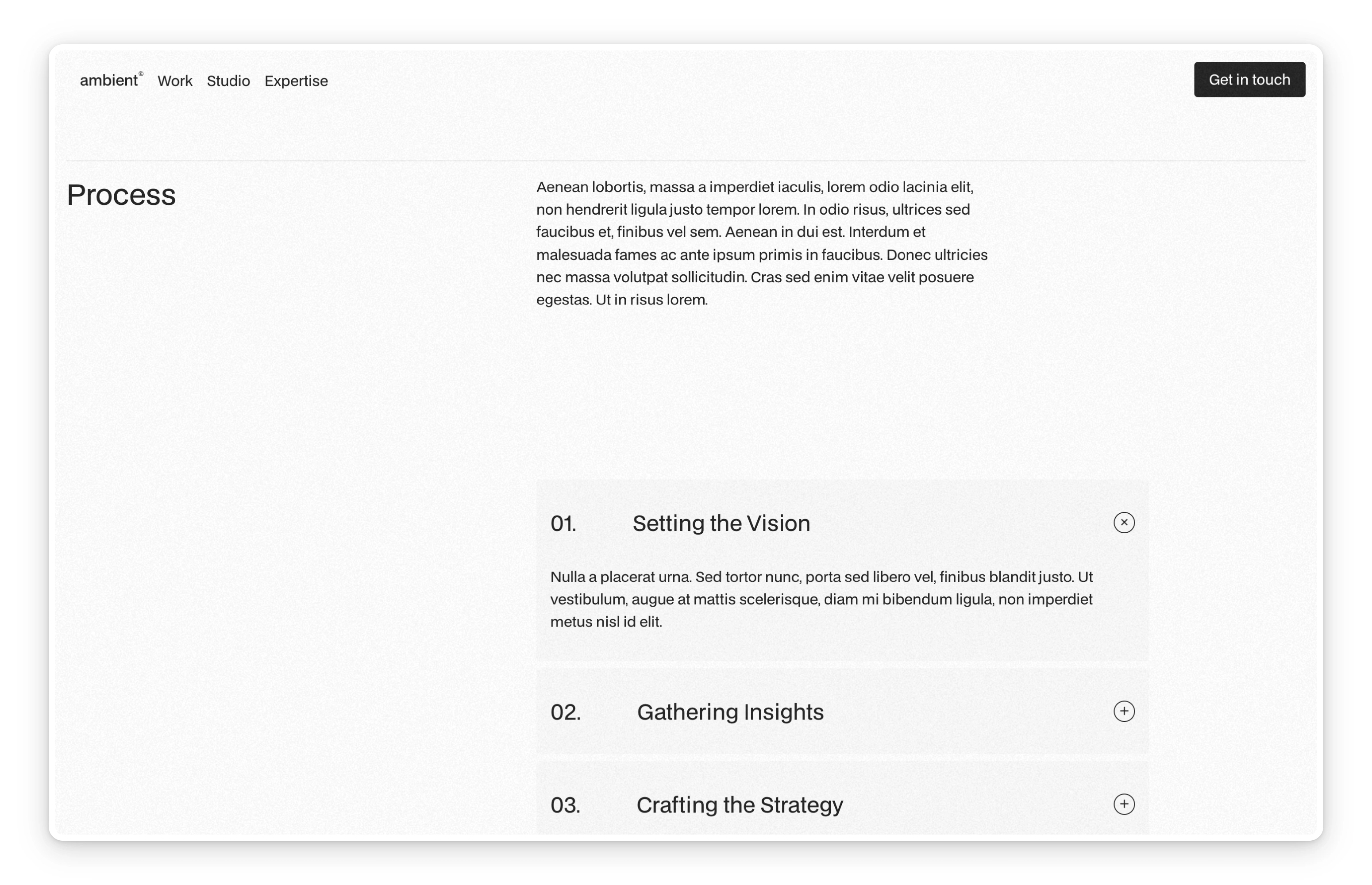Go to the Studio page

(x=228, y=81)
